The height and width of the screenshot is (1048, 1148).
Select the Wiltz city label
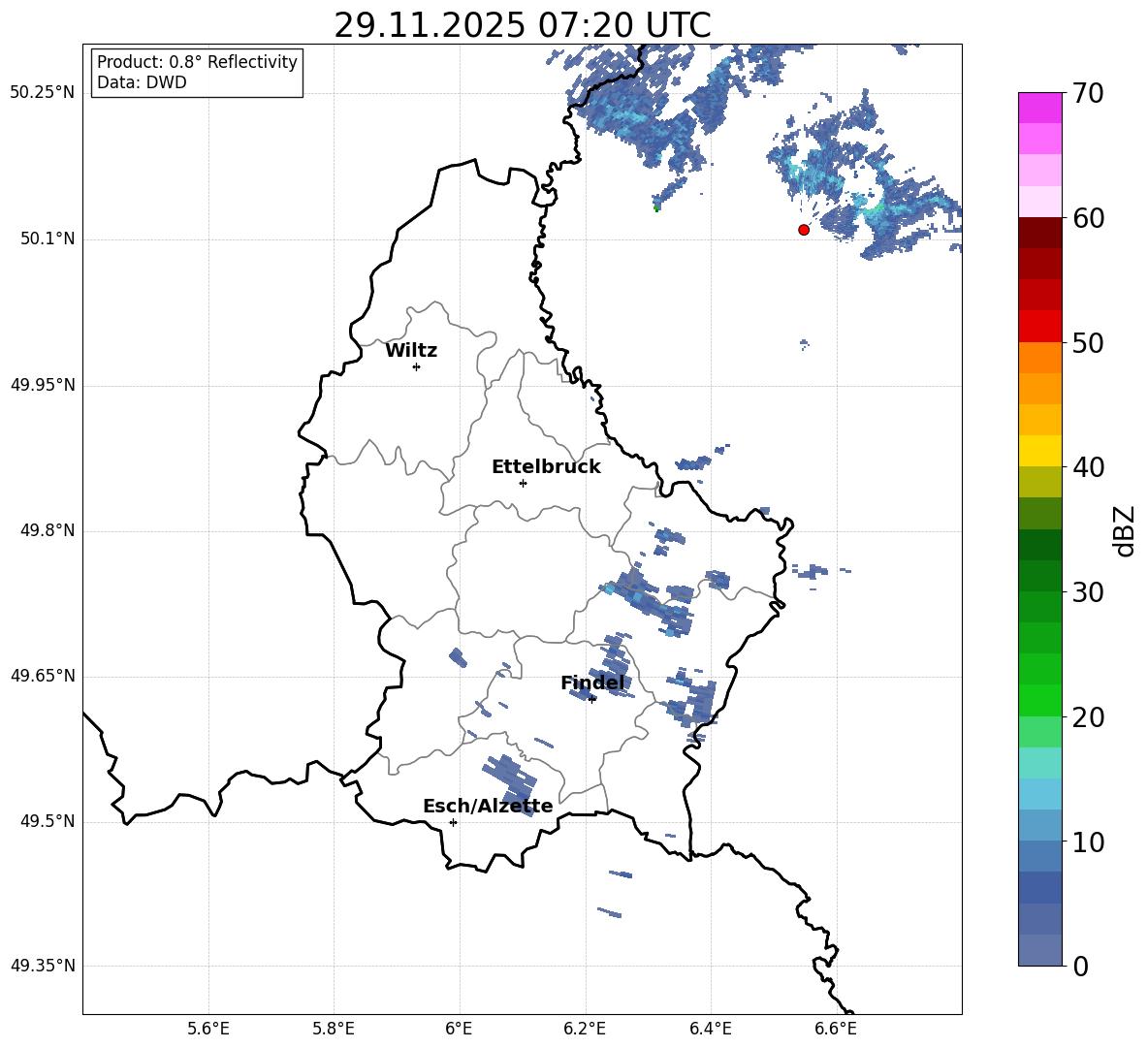point(411,351)
